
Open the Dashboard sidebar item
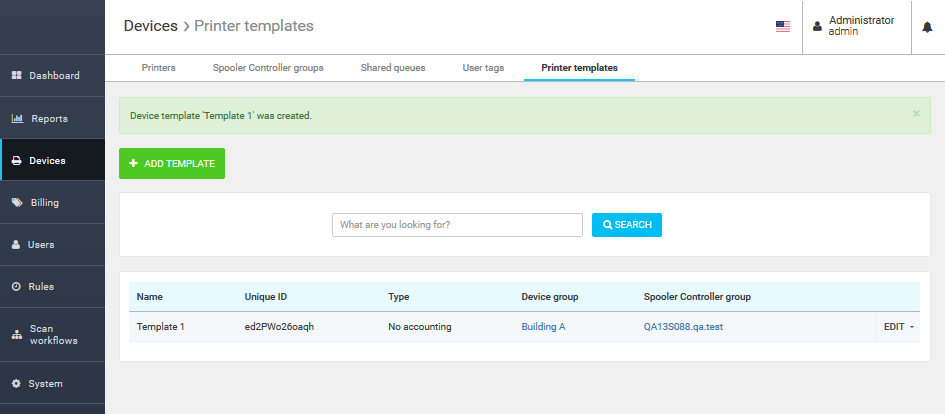coord(52,76)
